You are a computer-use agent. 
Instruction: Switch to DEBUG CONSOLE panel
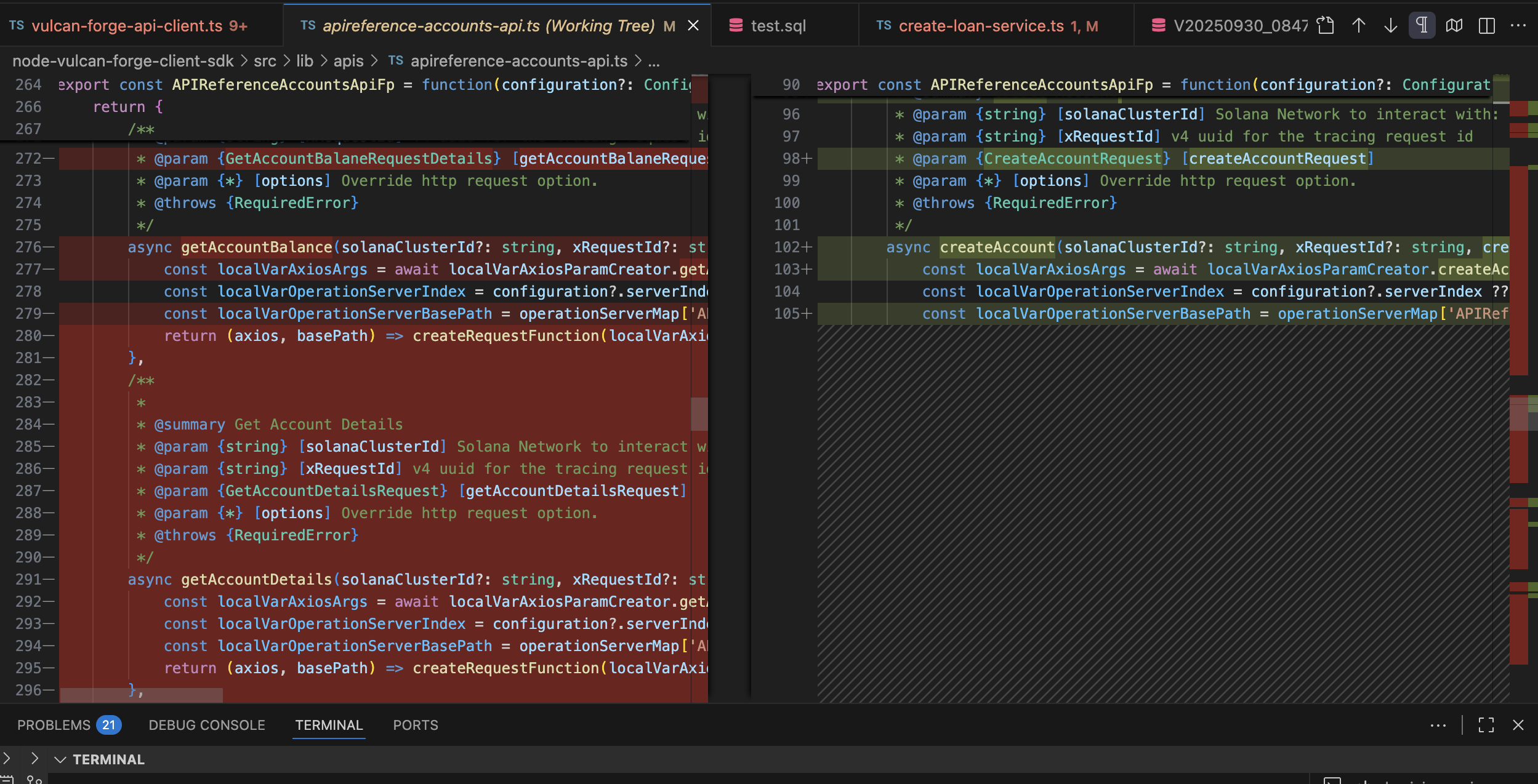coord(207,725)
